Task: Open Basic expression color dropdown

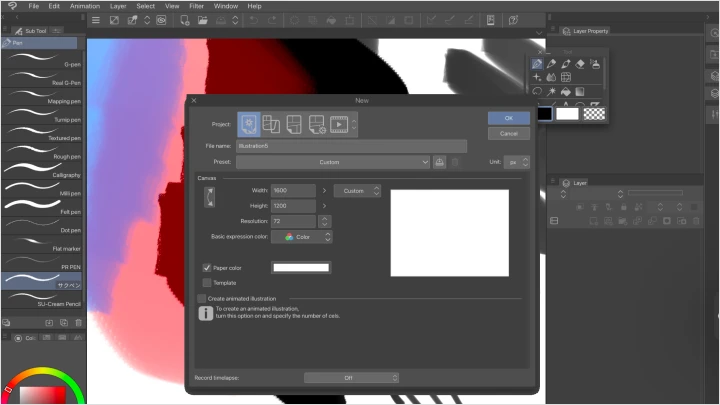Action: 302,237
